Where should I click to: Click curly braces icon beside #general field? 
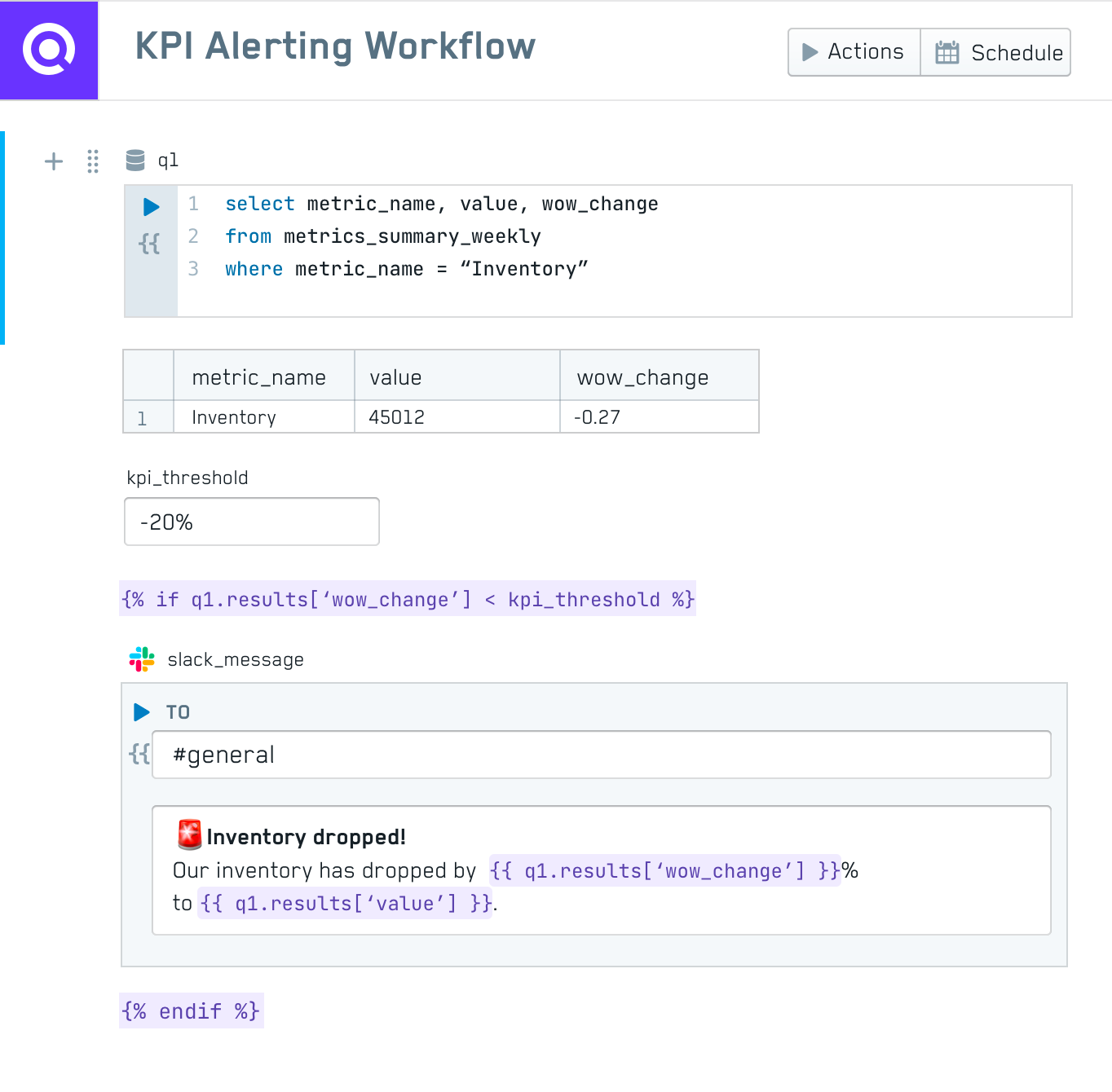[x=139, y=754]
